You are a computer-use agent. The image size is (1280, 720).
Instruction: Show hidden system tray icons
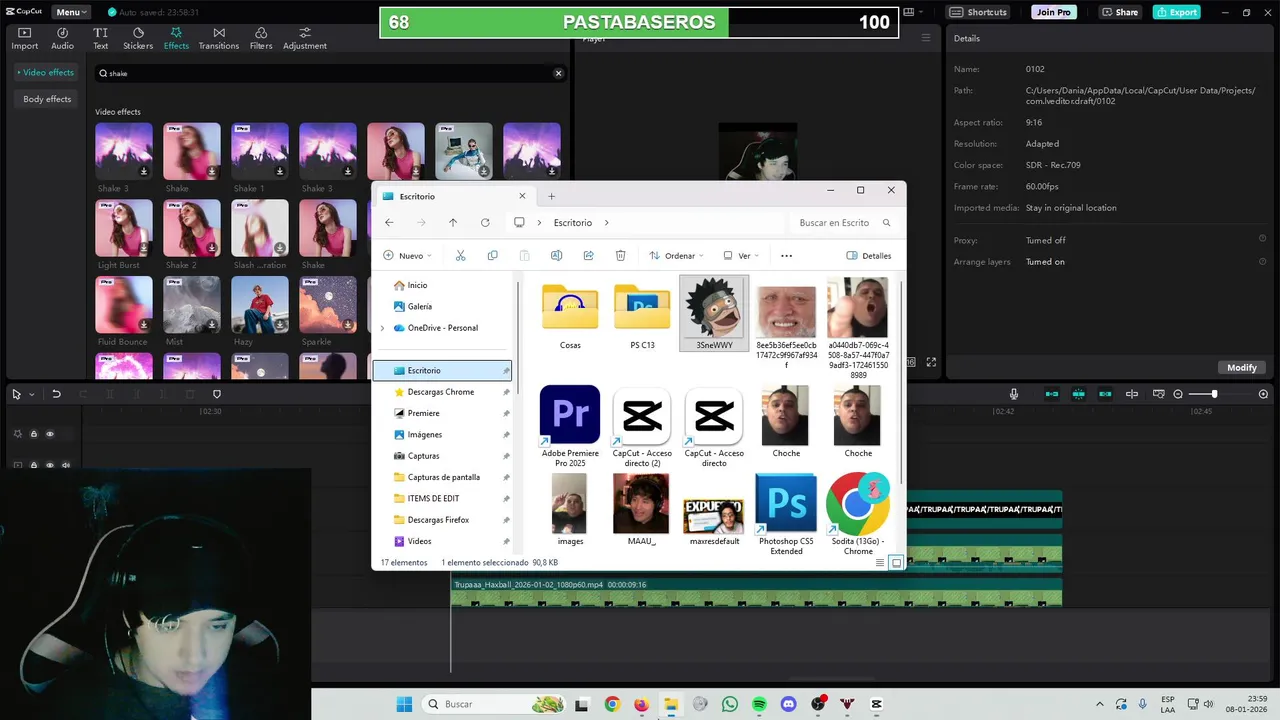(x=1100, y=704)
